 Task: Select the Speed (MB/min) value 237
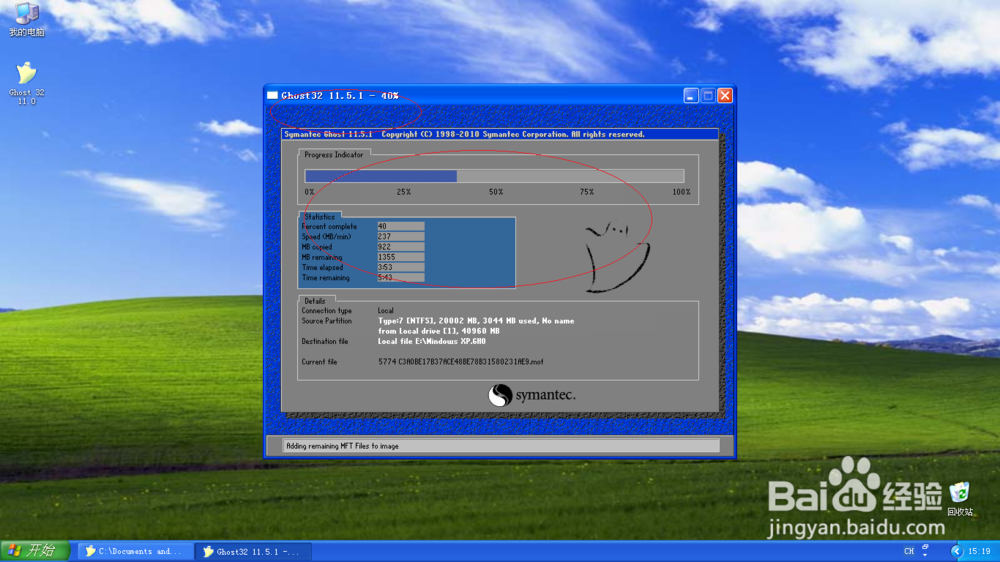point(401,237)
